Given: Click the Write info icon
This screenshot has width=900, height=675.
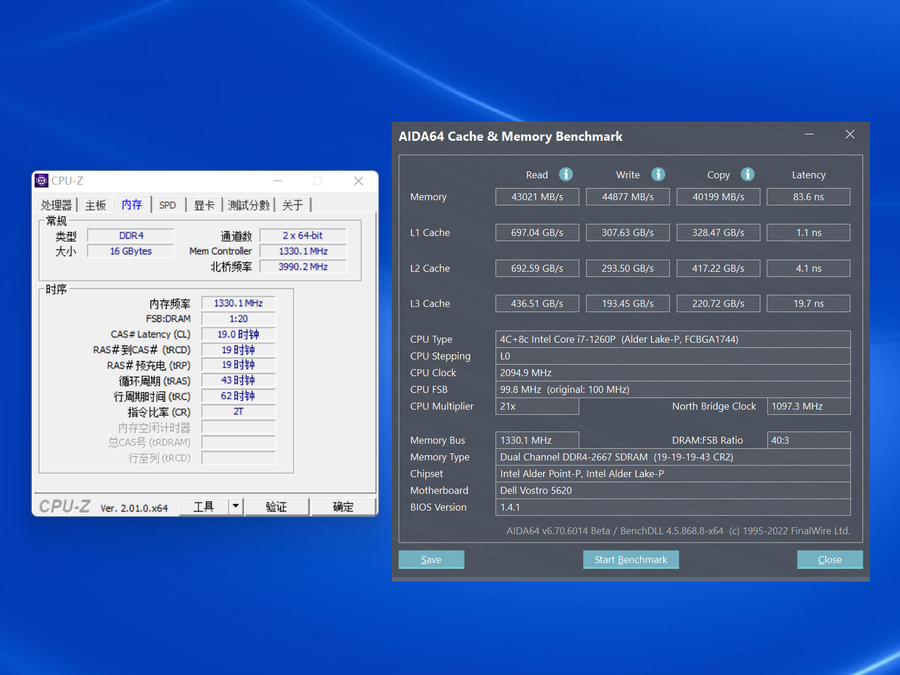Looking at the screenshot, I should [658, 174].
